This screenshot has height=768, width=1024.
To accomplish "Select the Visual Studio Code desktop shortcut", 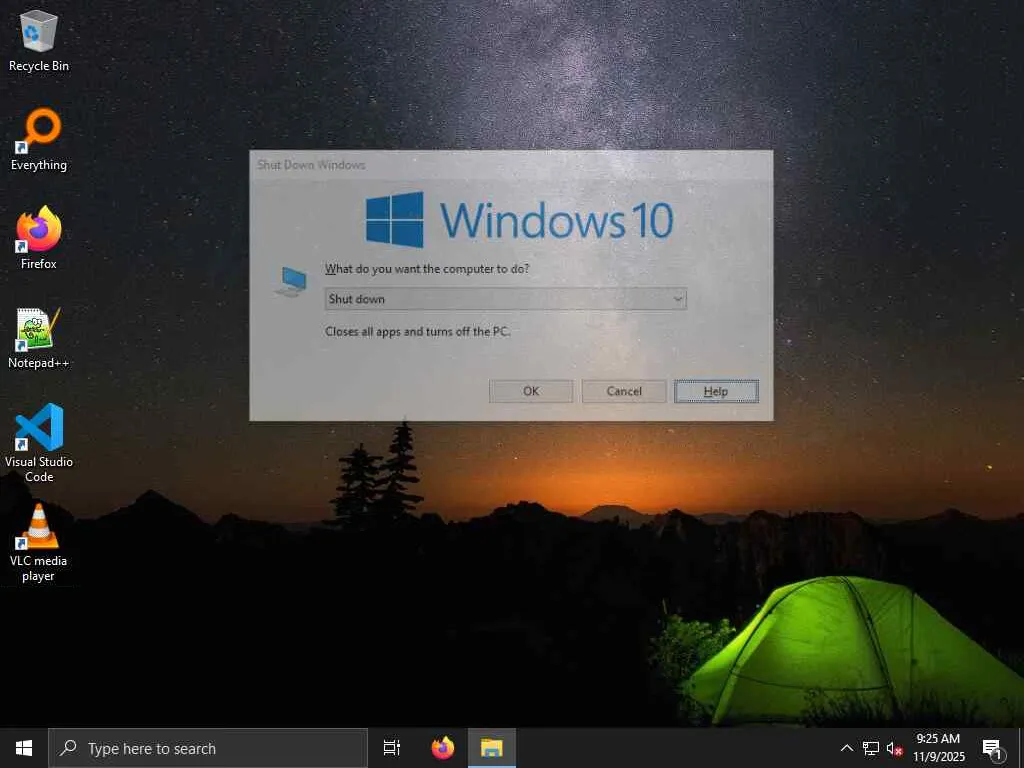I will pos(39,443).
